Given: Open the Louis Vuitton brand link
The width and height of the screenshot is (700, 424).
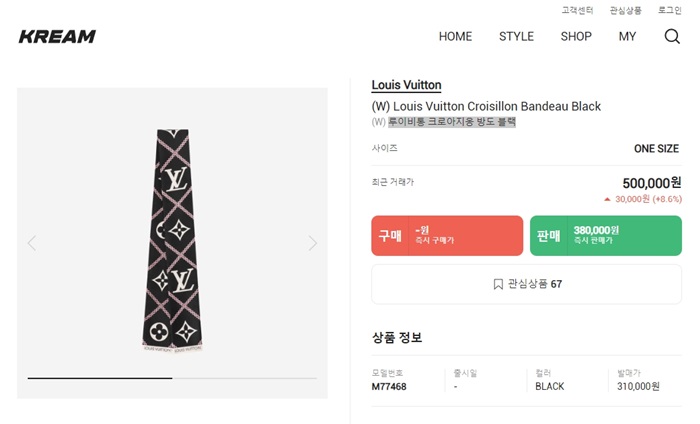Looking at the screenshot, I should [x=406, y=85].
